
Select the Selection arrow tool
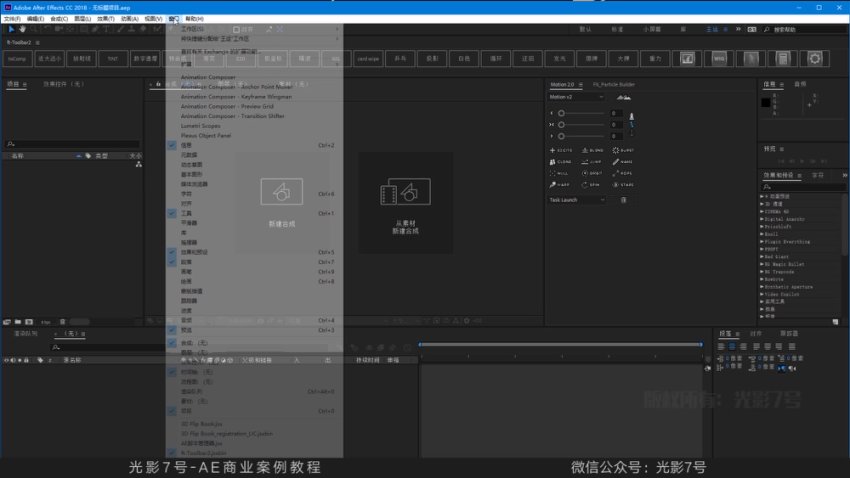(x=11, y=29)
